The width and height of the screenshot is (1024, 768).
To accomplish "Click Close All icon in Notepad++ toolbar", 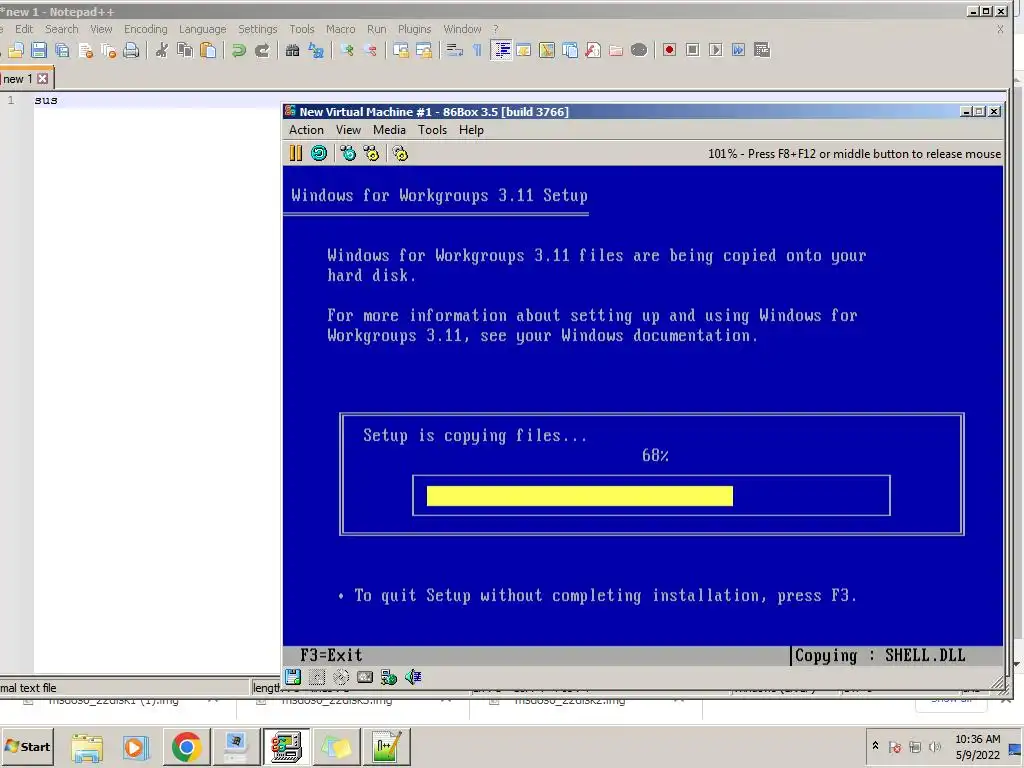I will click(108, 50).
